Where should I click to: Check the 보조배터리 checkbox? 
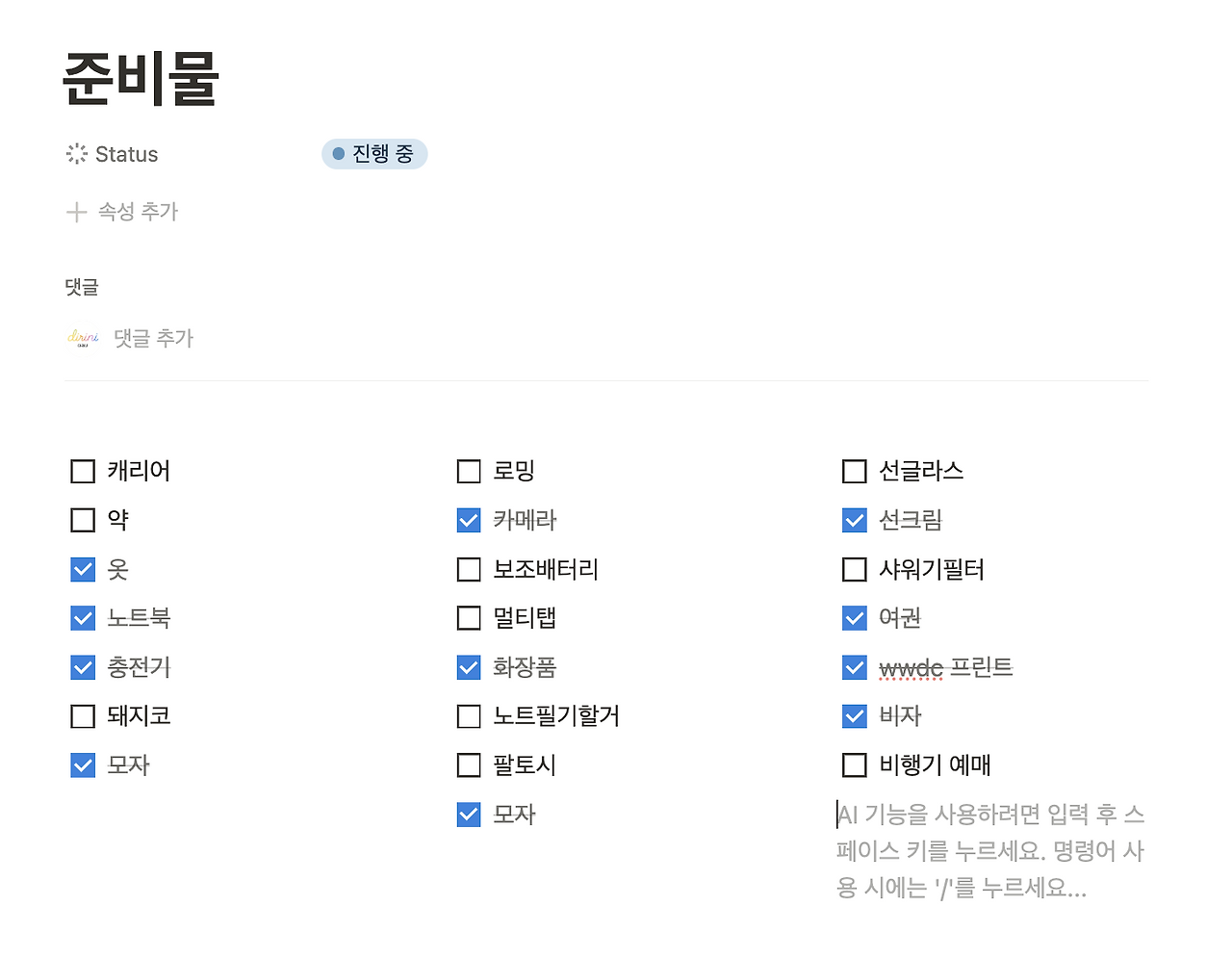pos(468,569)
